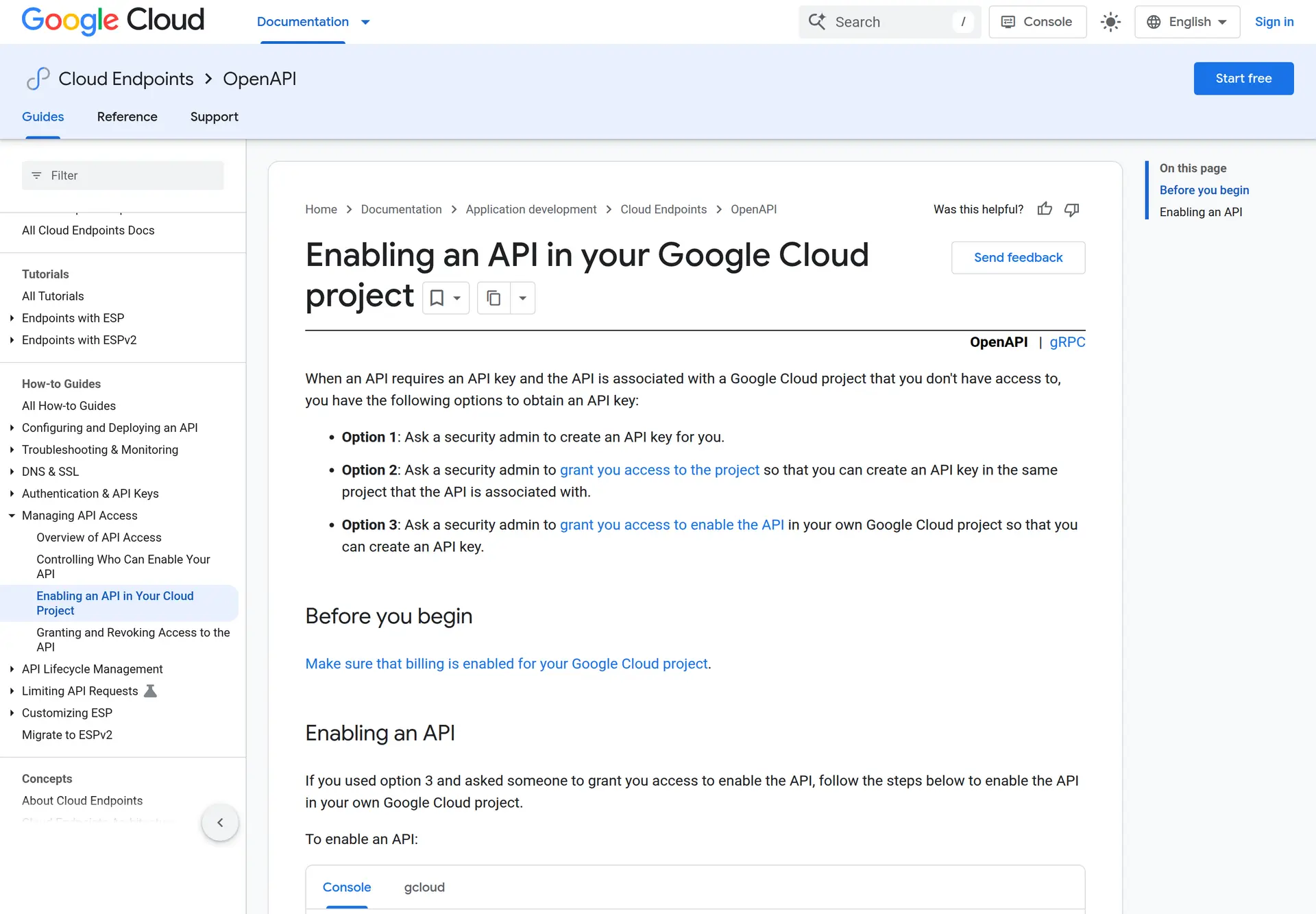Open Overview of API Access page

99,538
